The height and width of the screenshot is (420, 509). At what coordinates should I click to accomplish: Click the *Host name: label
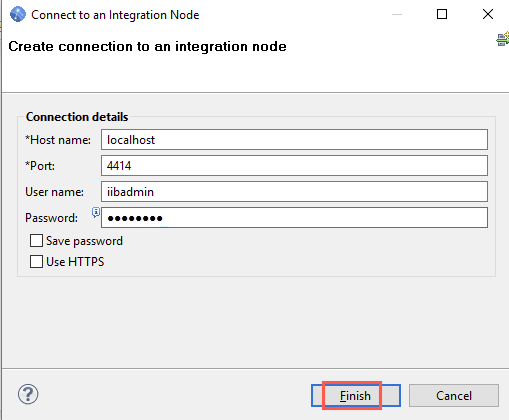coord(58,140)
